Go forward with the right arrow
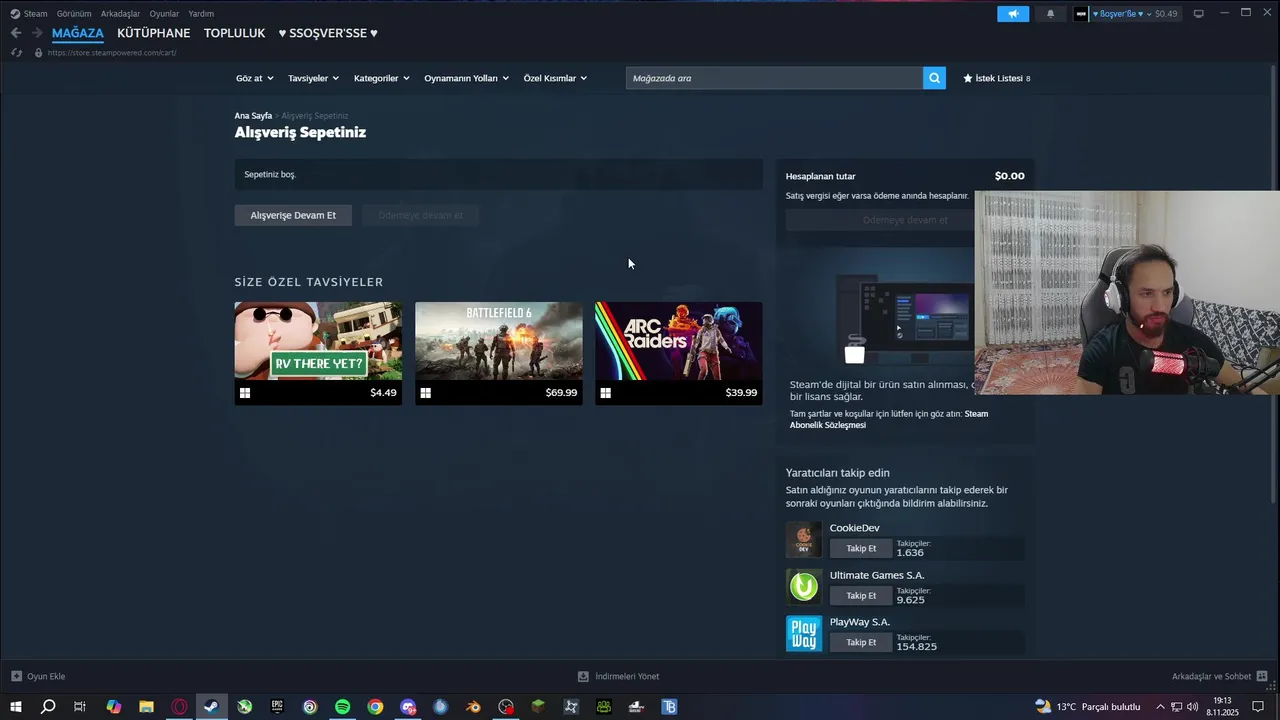This screenshot has width=1280, height=720. (37, 33)
